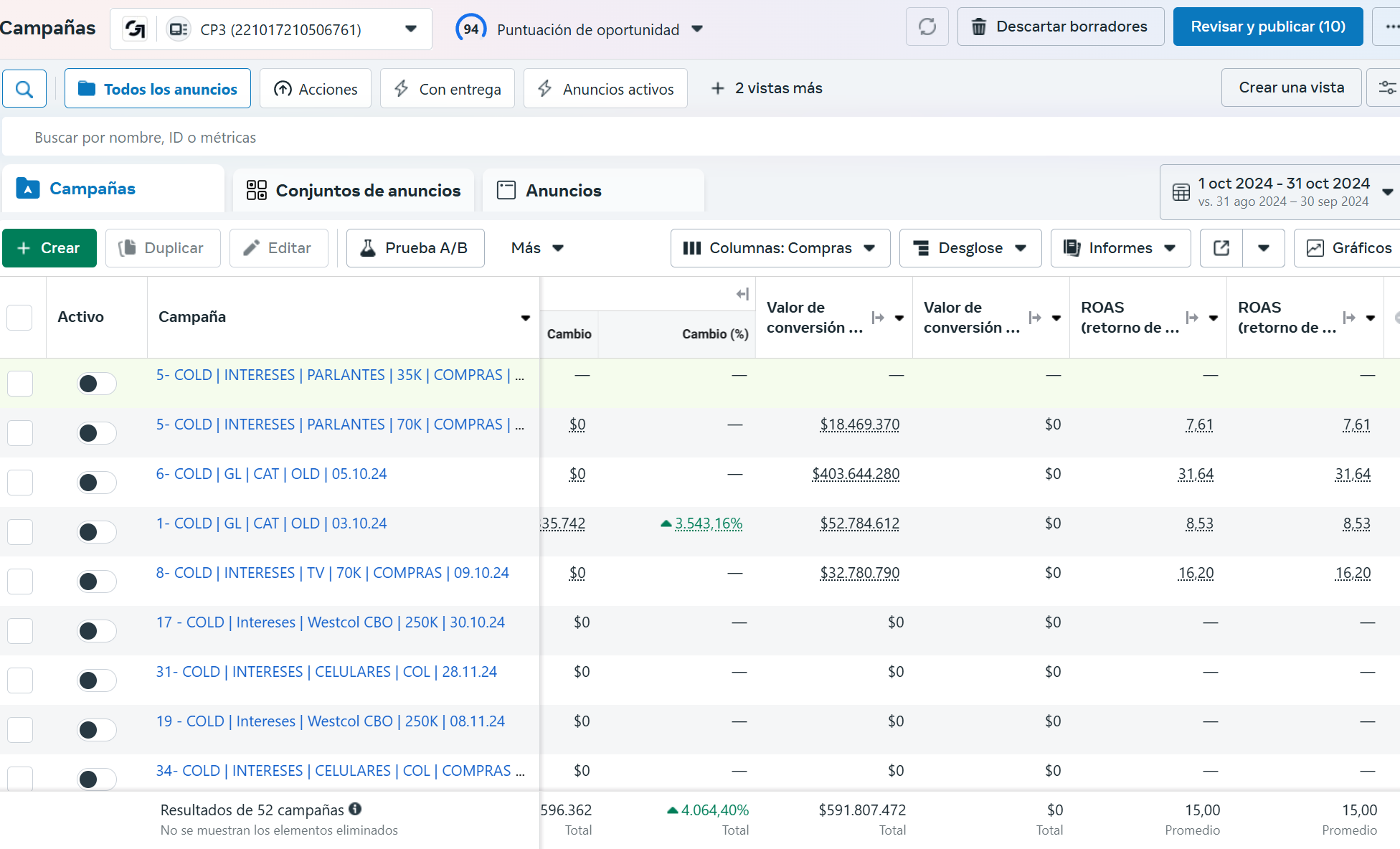Switch to Conjuntos de anuncios tab
The width and height of the screenshot is (1400, 849).
tap(354, 191)
